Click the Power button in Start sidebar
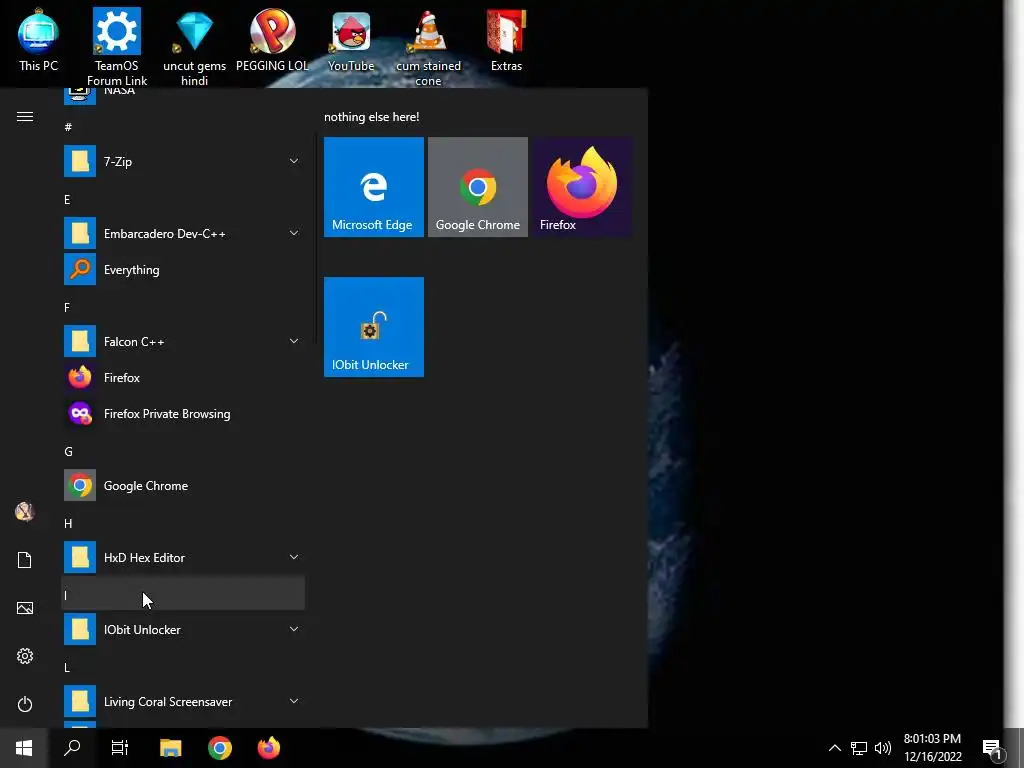 (25, 704)
